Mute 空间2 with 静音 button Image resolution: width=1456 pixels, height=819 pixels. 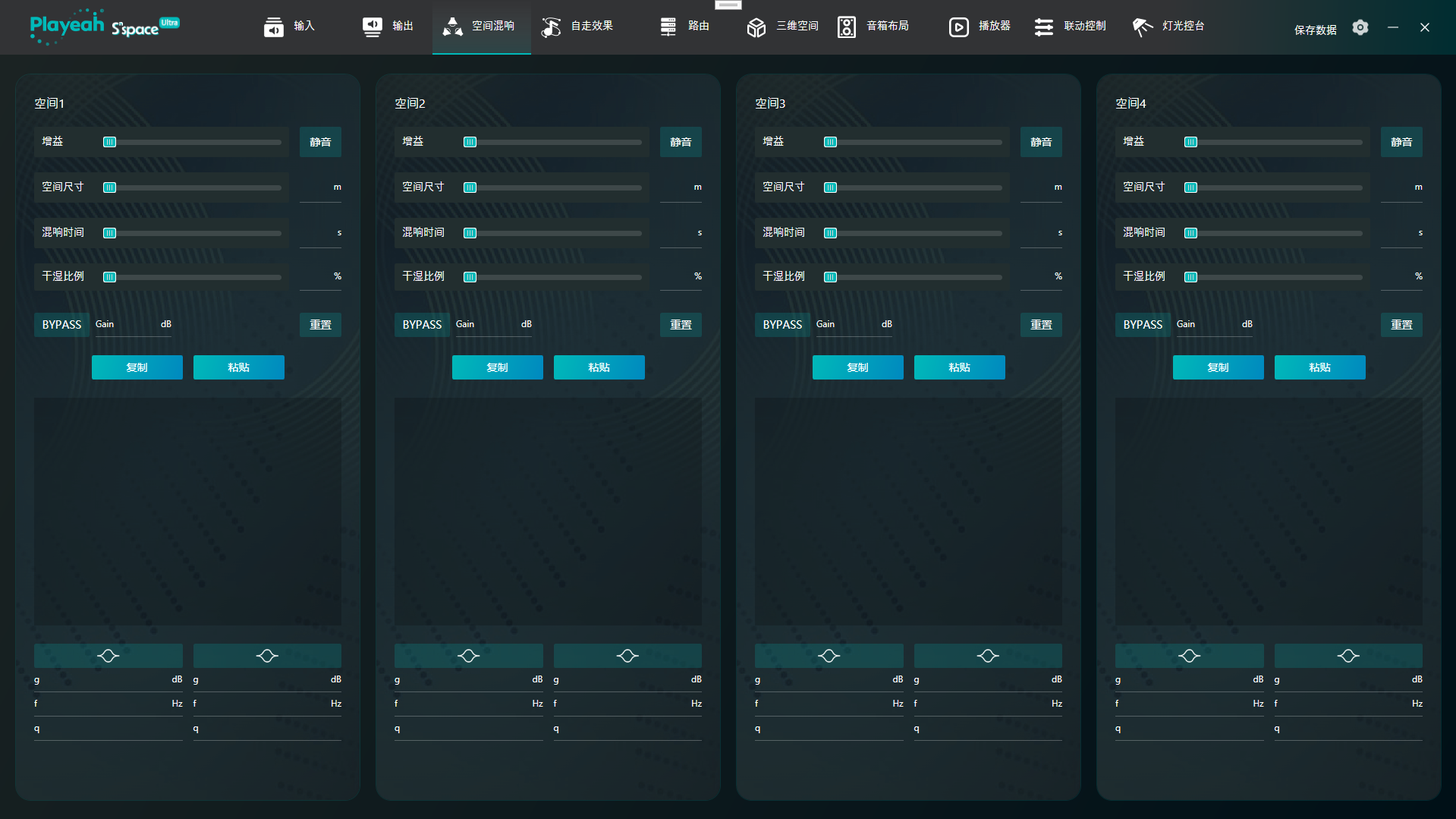681,142
